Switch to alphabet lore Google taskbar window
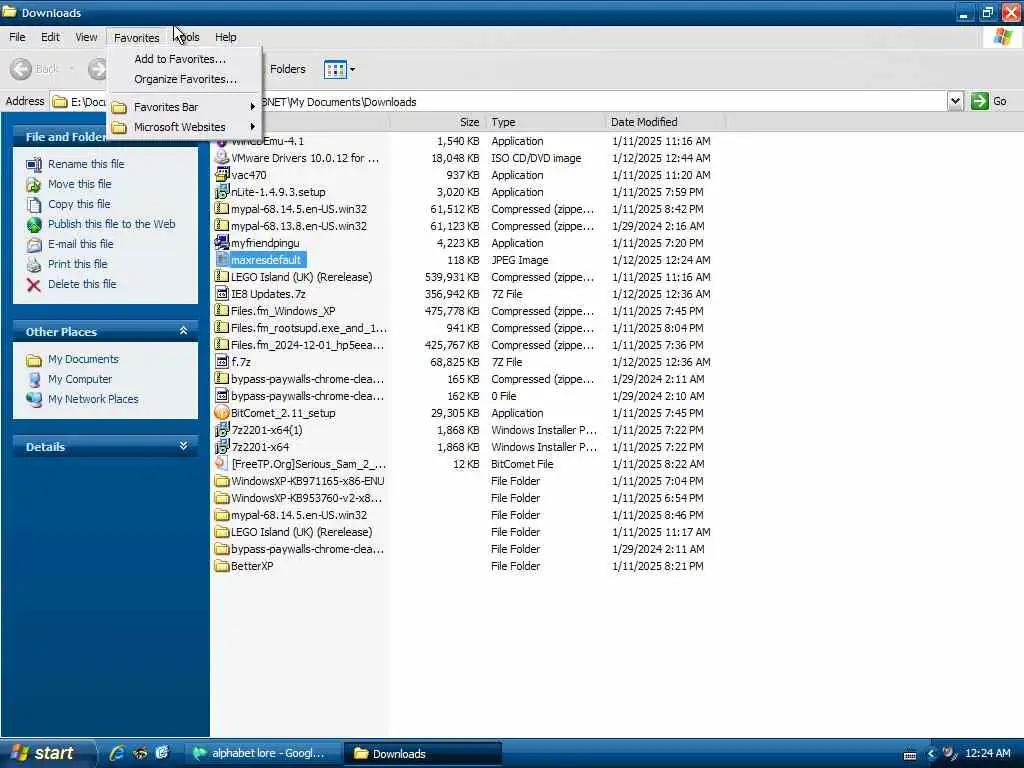 [x=264, y=754]
